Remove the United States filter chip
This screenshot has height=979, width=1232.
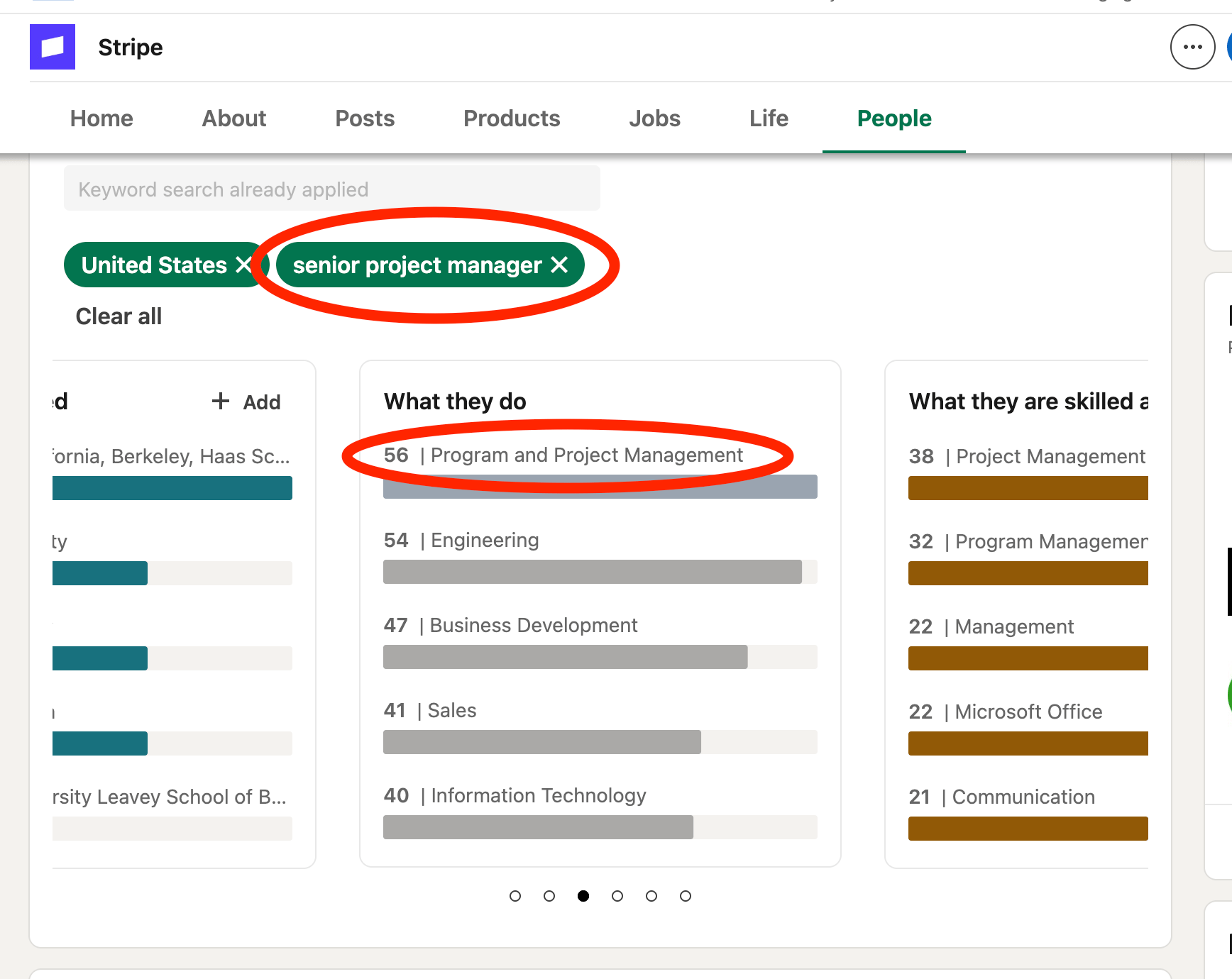243,265
